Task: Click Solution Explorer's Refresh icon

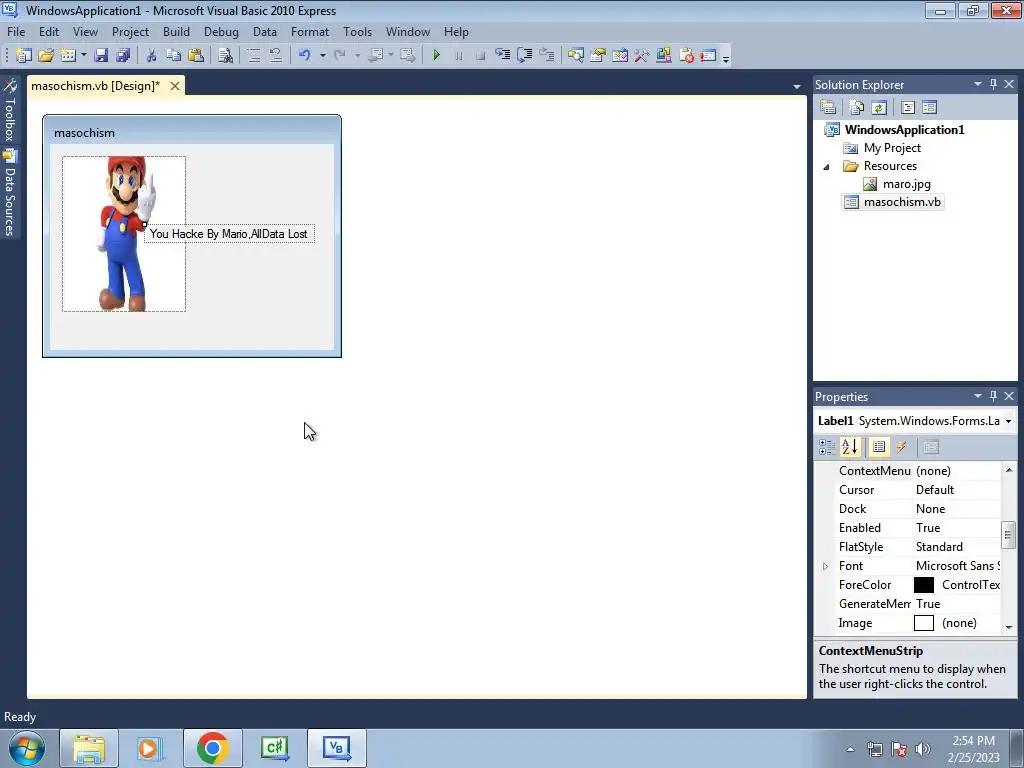Action: pos(878,107)
